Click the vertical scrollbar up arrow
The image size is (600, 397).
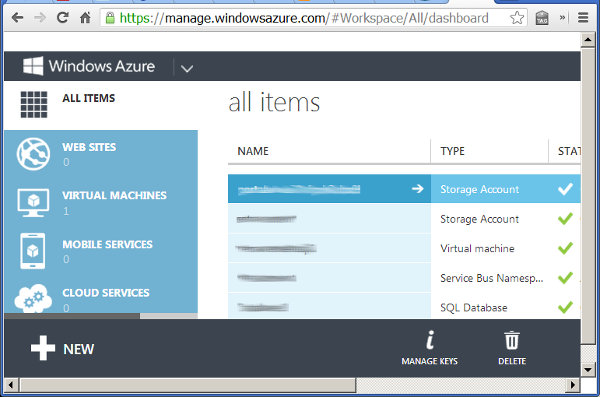click(x=588, y=40)
